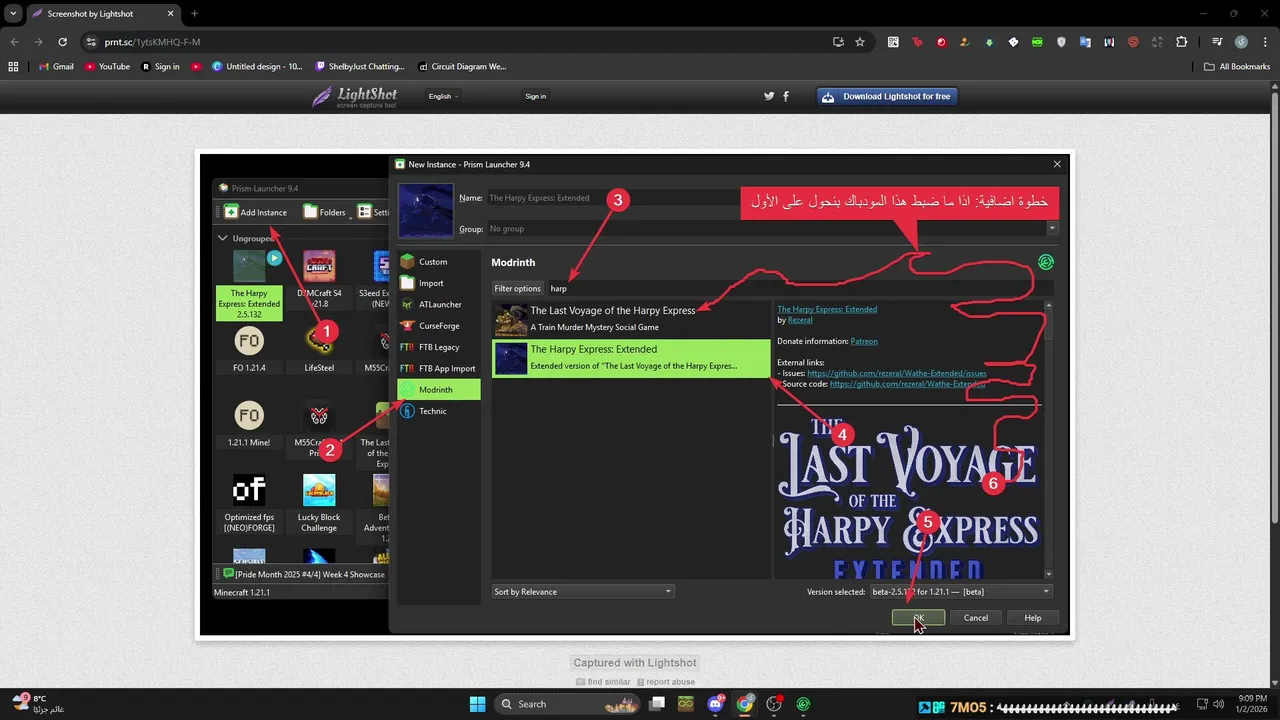Viewport: 1280px width, 720px height.
Task: Click the report abuse link
Action: click(664, 682)
